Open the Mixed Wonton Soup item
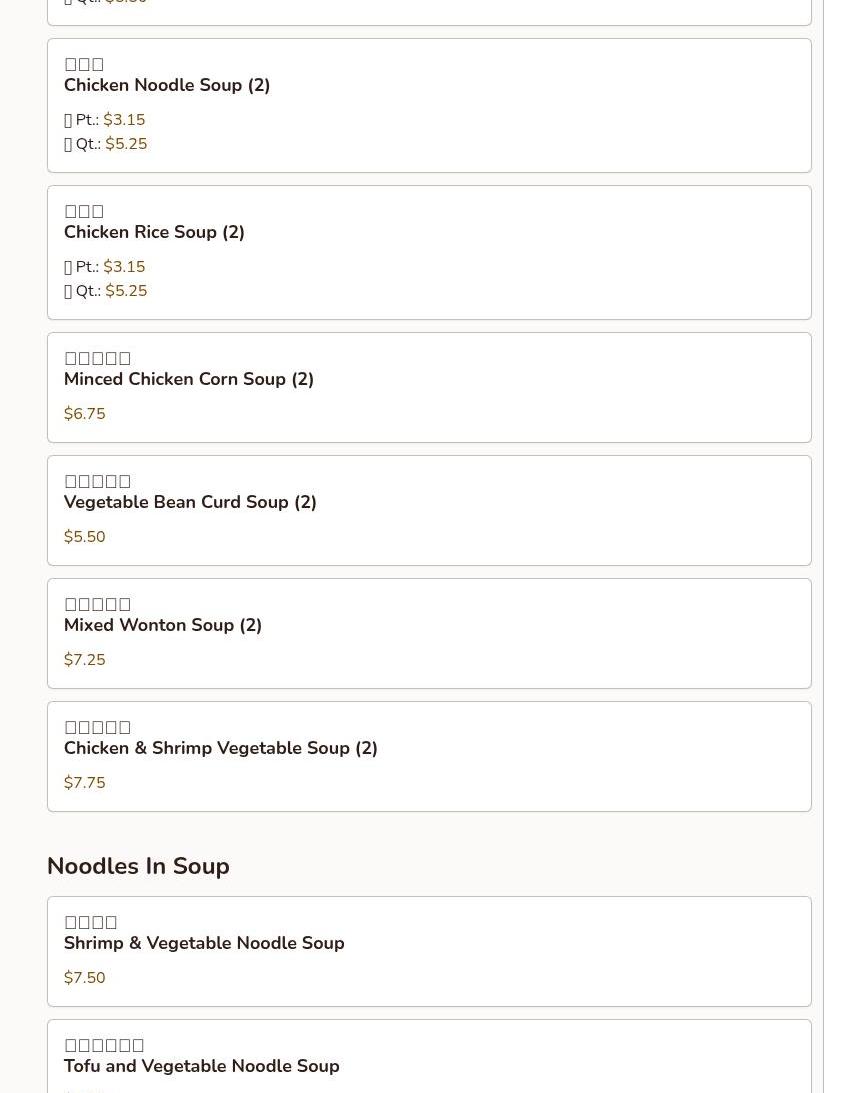 pyautogui.click(x=163, y=626)
